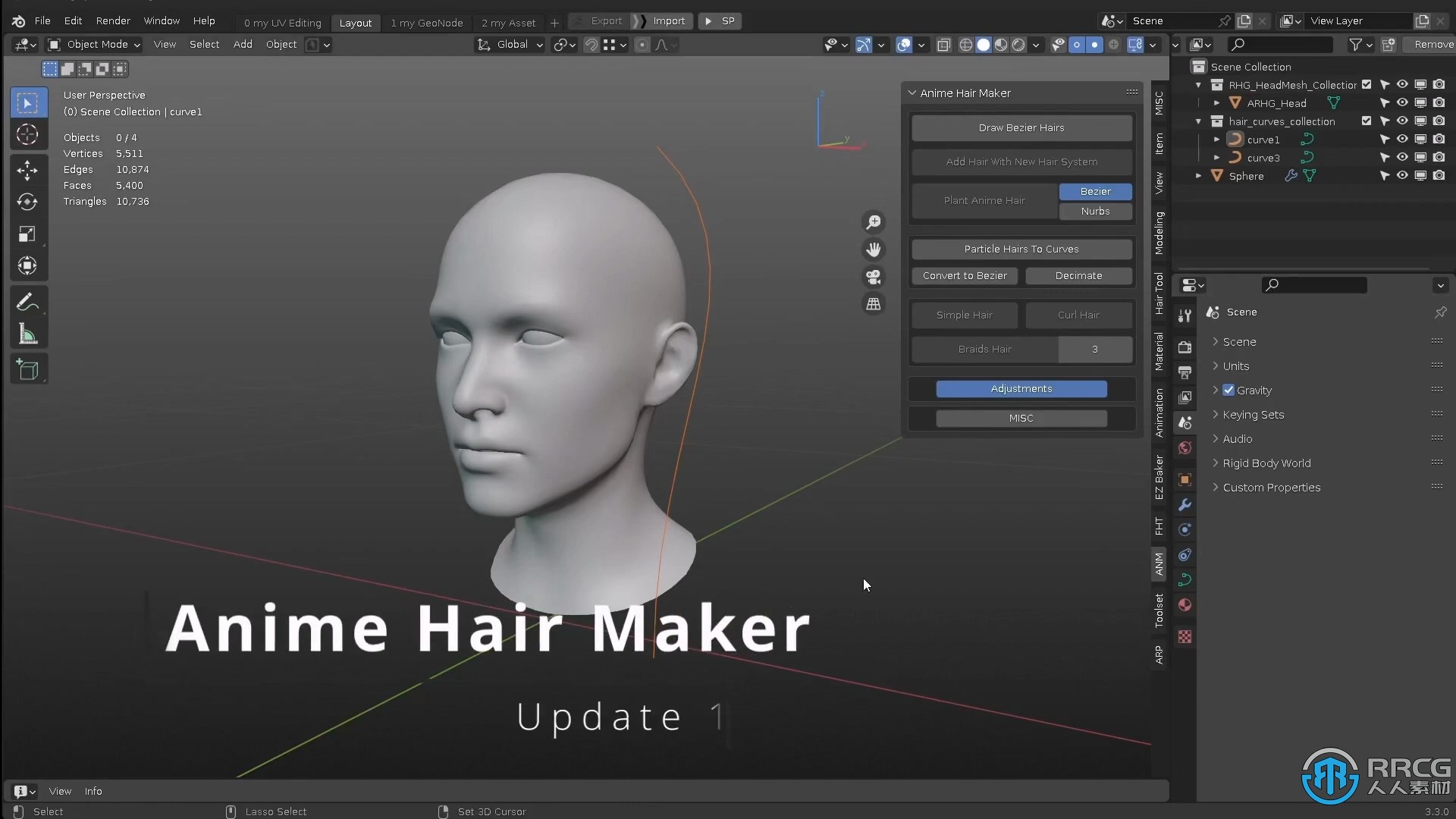This screenshot has height=819, width=1456.
Task: Click the outliner search field
Action: (1280, 45)
